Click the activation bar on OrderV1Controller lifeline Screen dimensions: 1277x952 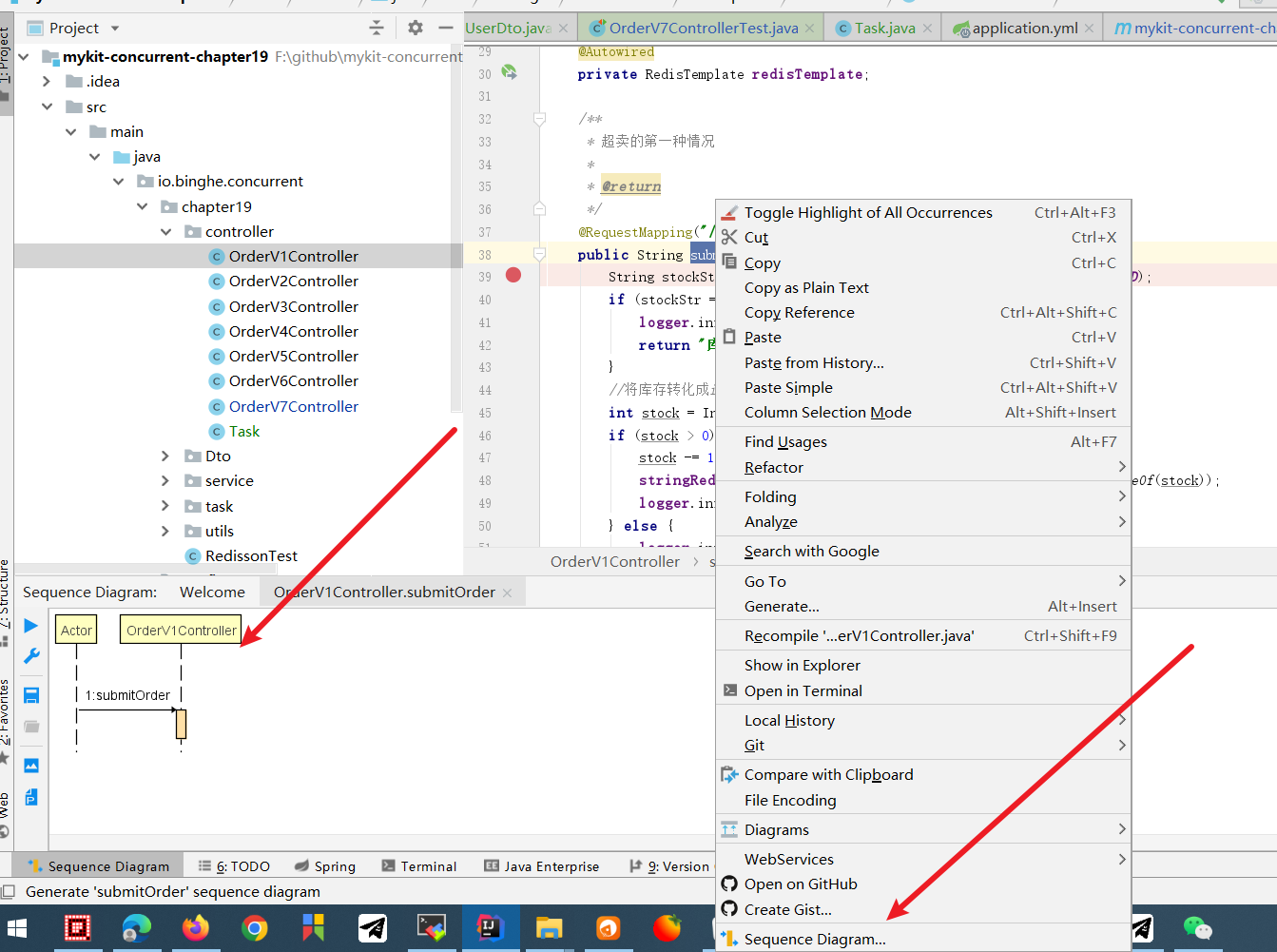pyautogui.click(x=181, y=724)
